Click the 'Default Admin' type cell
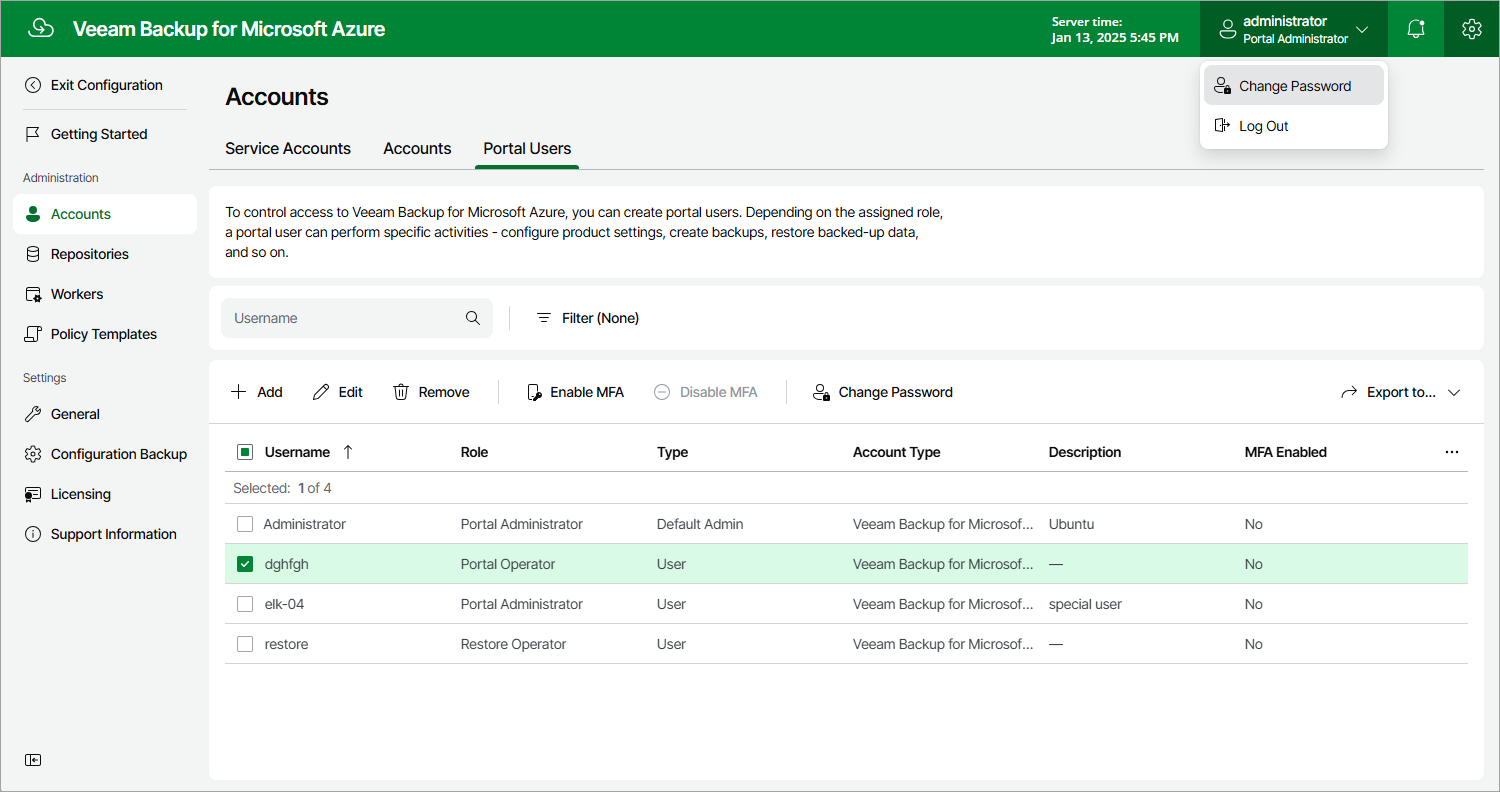This screenshot has height=792, width=1500. coord(700,524)
